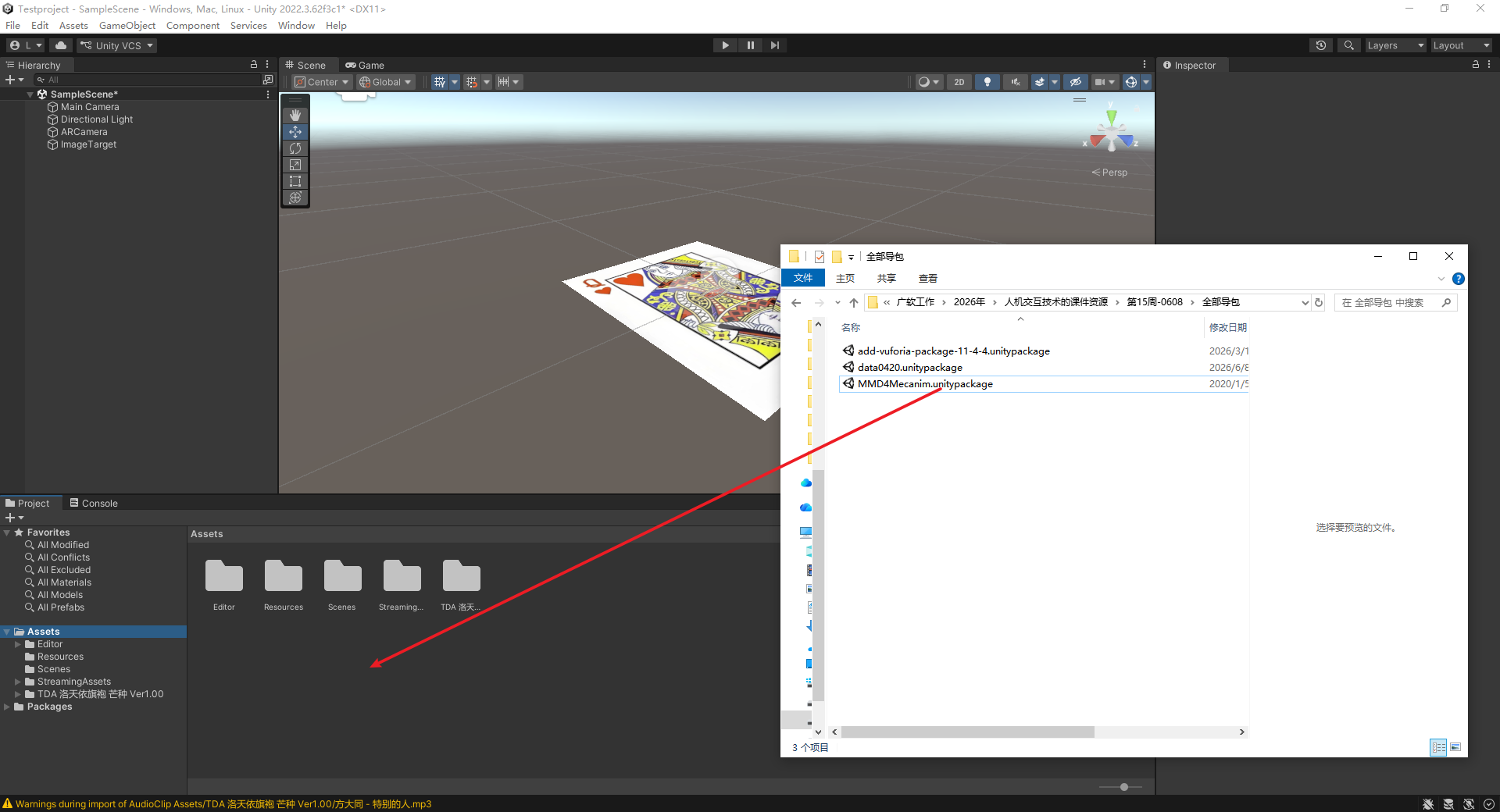Lock the Inspector panel

1475,65
